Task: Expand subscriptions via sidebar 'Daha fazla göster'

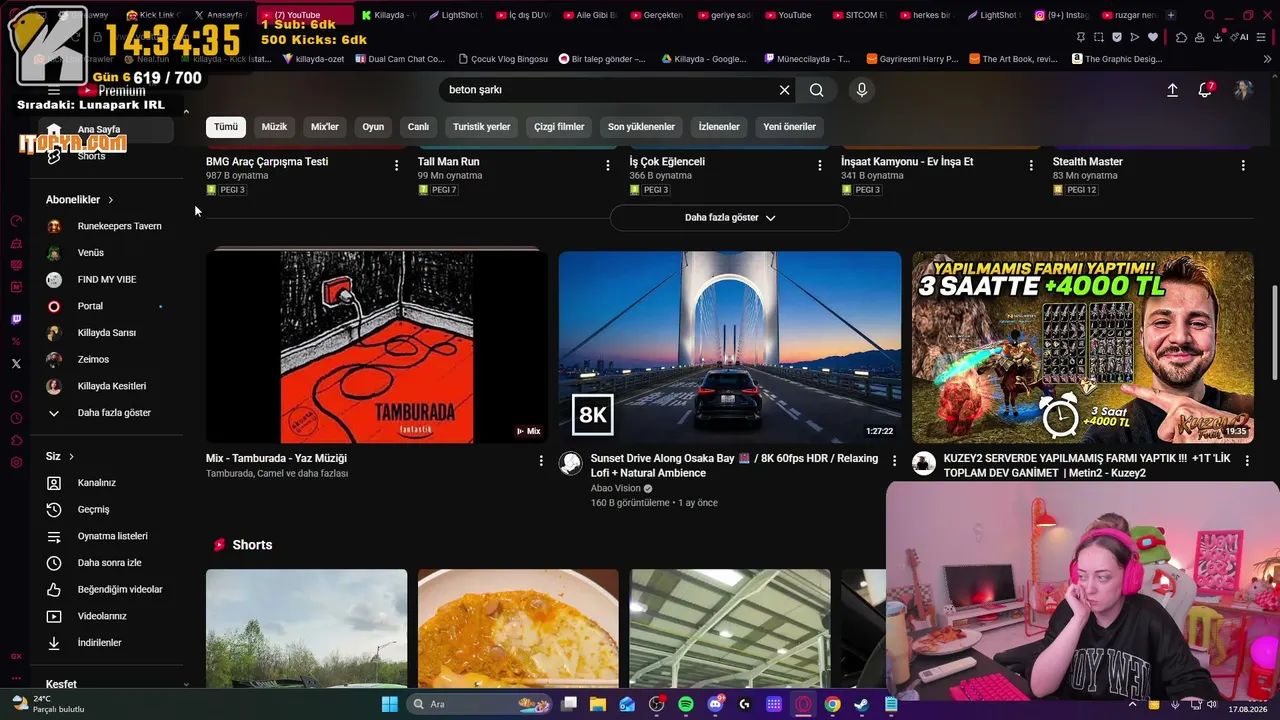Action: click(x=107, y=413)
